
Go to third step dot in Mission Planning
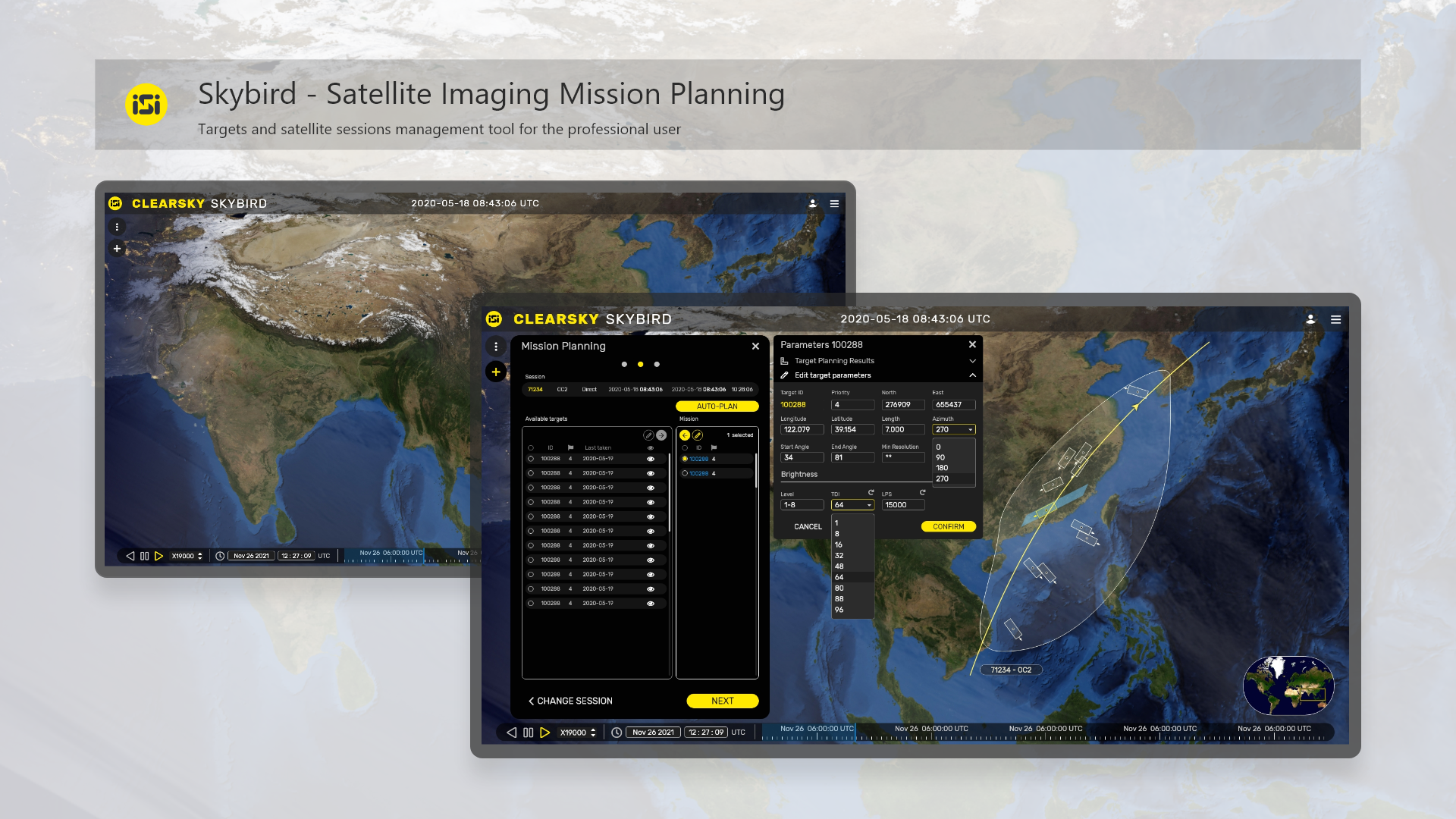point(657,365)
